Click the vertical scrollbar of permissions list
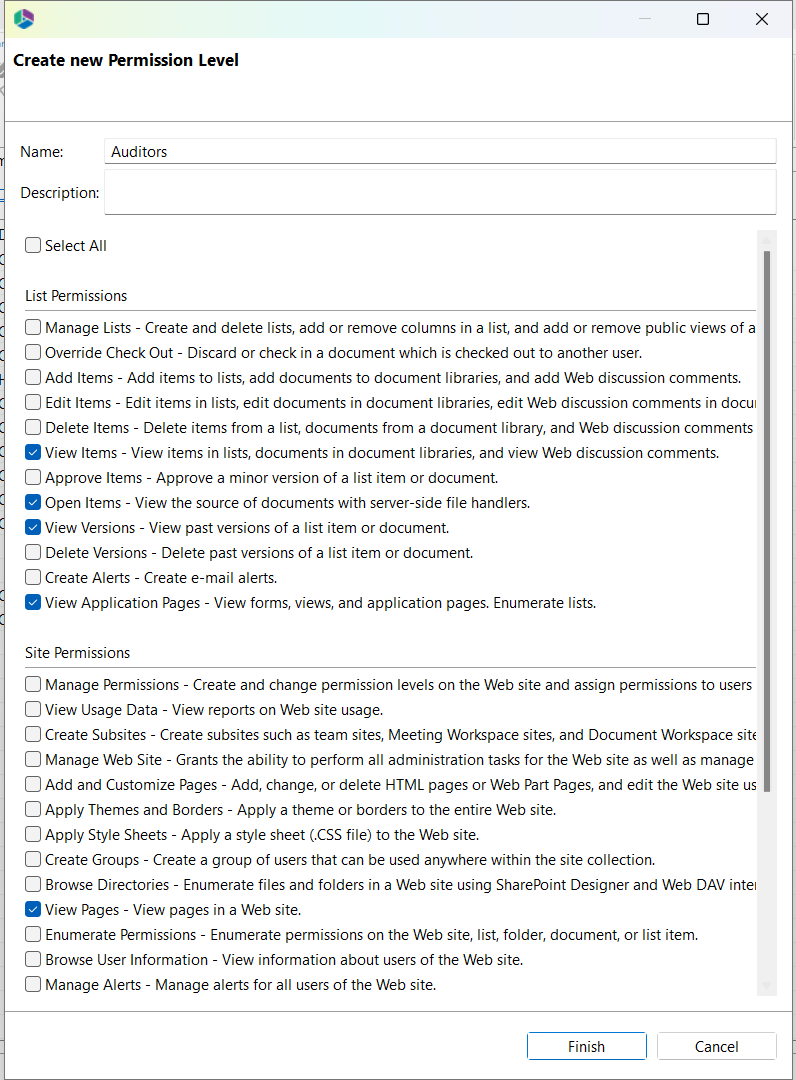796x1080 pixels. tap(767, 520)
